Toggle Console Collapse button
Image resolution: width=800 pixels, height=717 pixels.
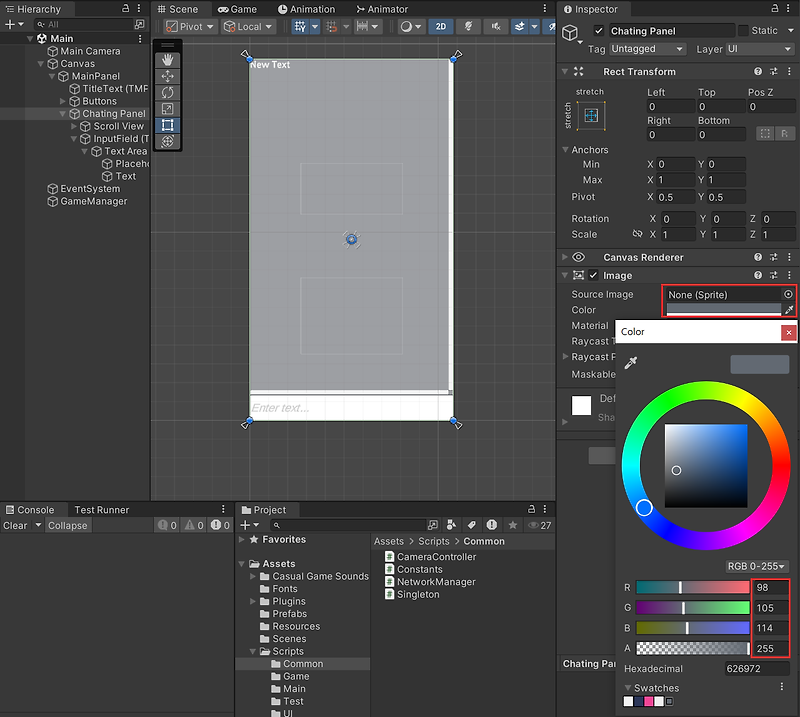click(x=67, y=525)
